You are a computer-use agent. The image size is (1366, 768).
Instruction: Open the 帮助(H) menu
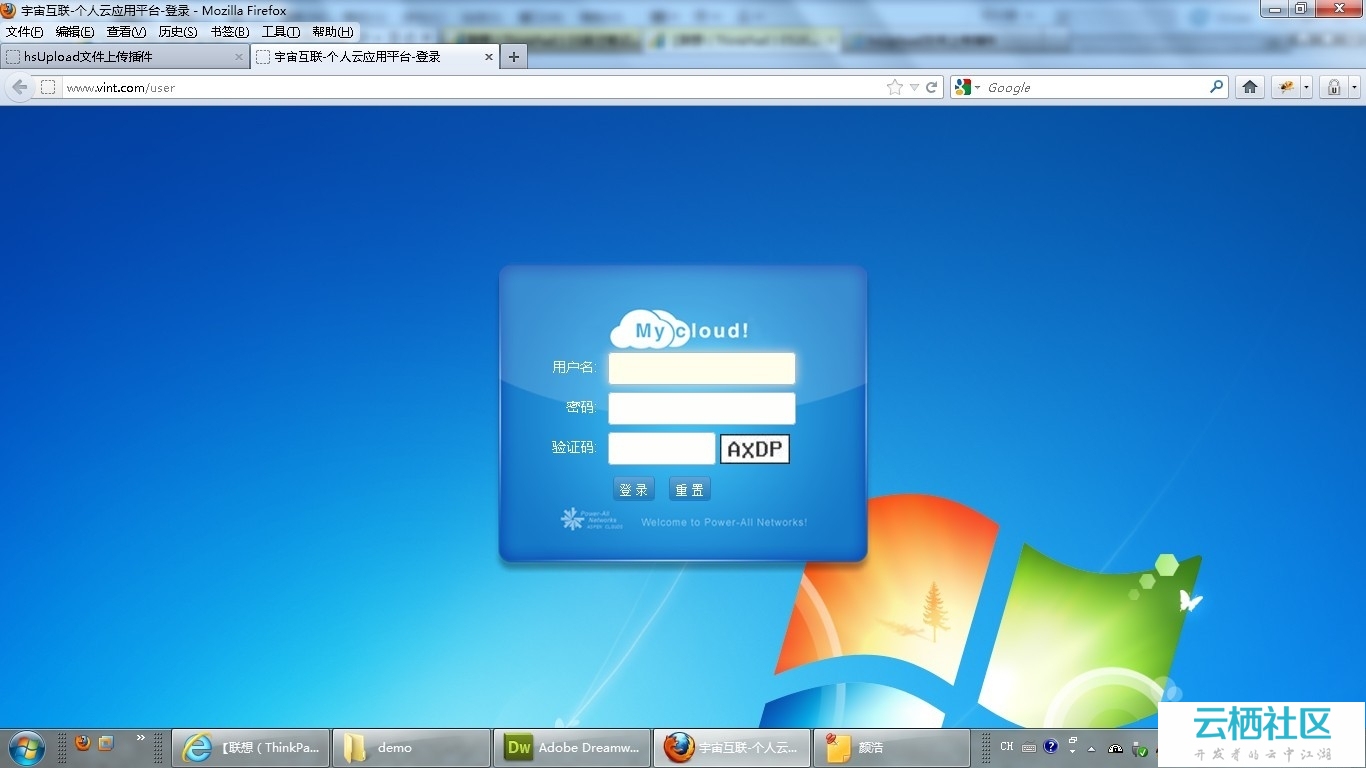(333, 32)
